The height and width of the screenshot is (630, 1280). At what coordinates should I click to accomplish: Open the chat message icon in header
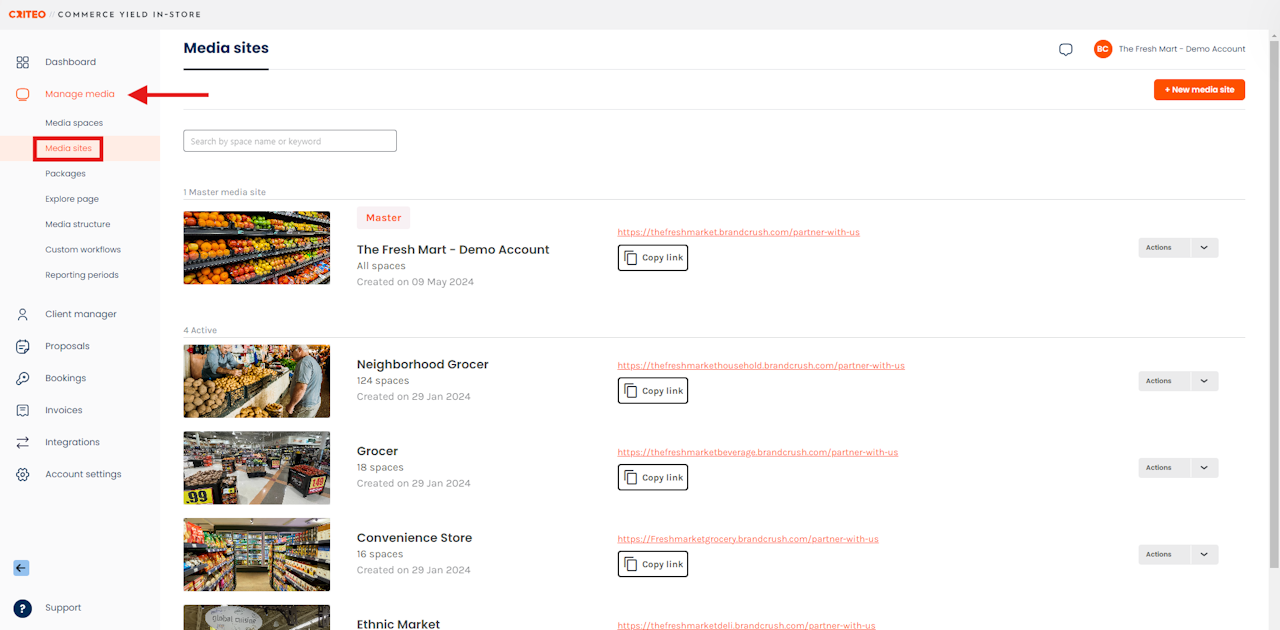tap(1066, 49)
